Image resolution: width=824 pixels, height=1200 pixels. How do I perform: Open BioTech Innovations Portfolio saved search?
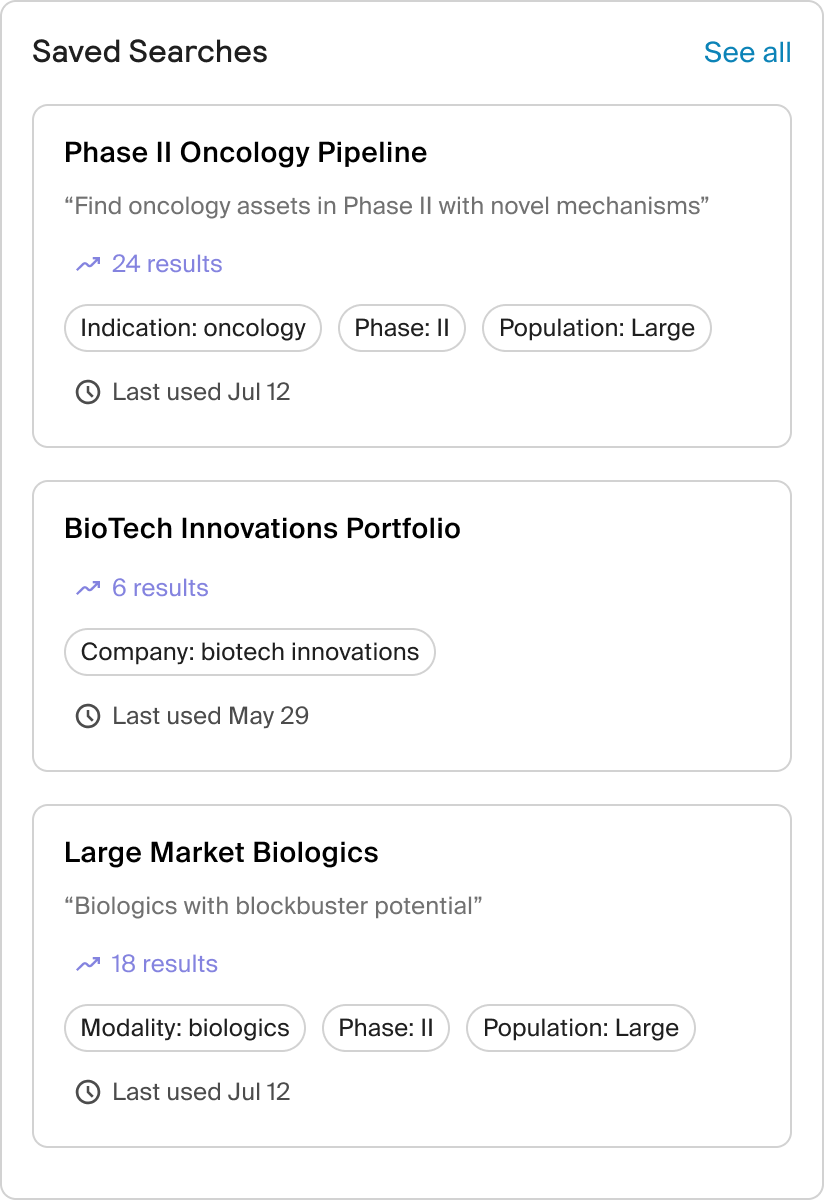point(262,529)
